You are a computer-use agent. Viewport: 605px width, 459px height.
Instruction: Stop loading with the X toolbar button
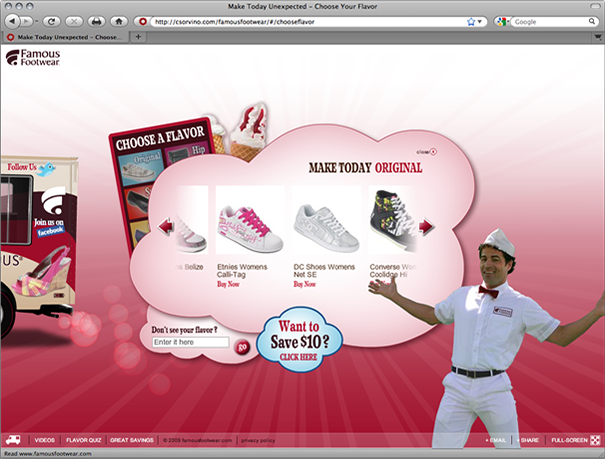click(x=74, y=22)
